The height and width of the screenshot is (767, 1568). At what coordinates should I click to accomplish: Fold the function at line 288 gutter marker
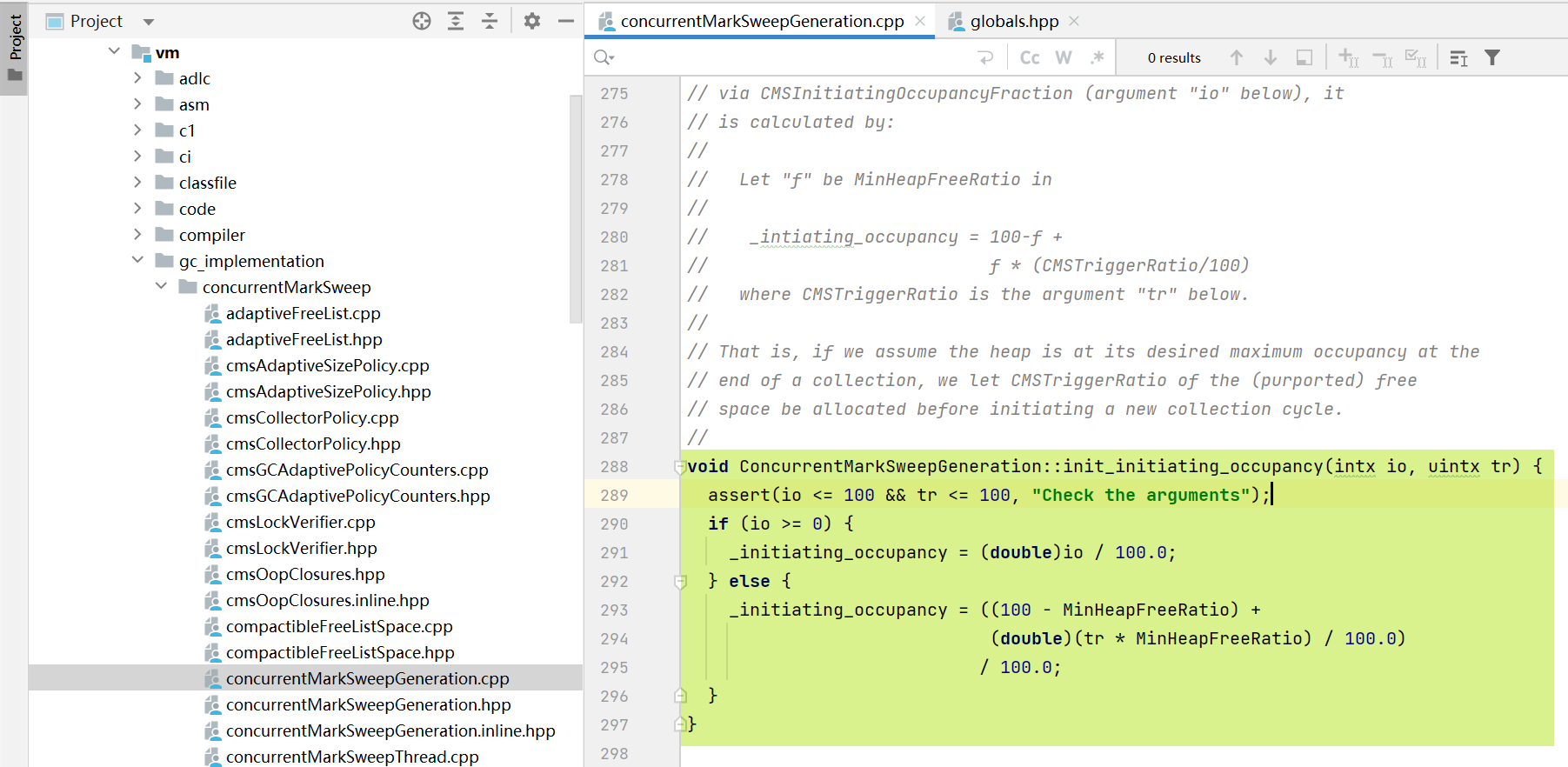pos(680,467)
